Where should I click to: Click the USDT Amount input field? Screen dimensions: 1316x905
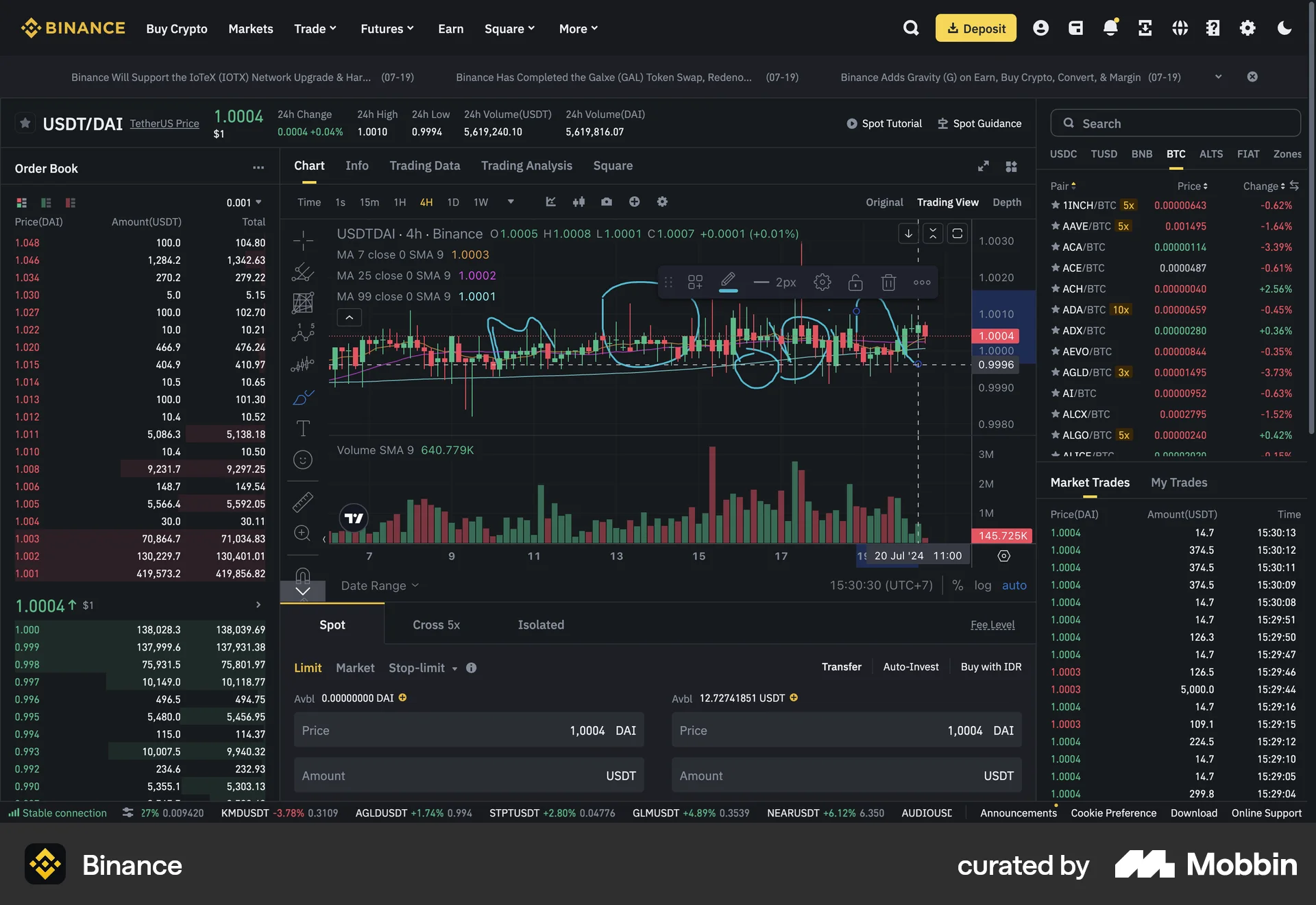[469, 775]
